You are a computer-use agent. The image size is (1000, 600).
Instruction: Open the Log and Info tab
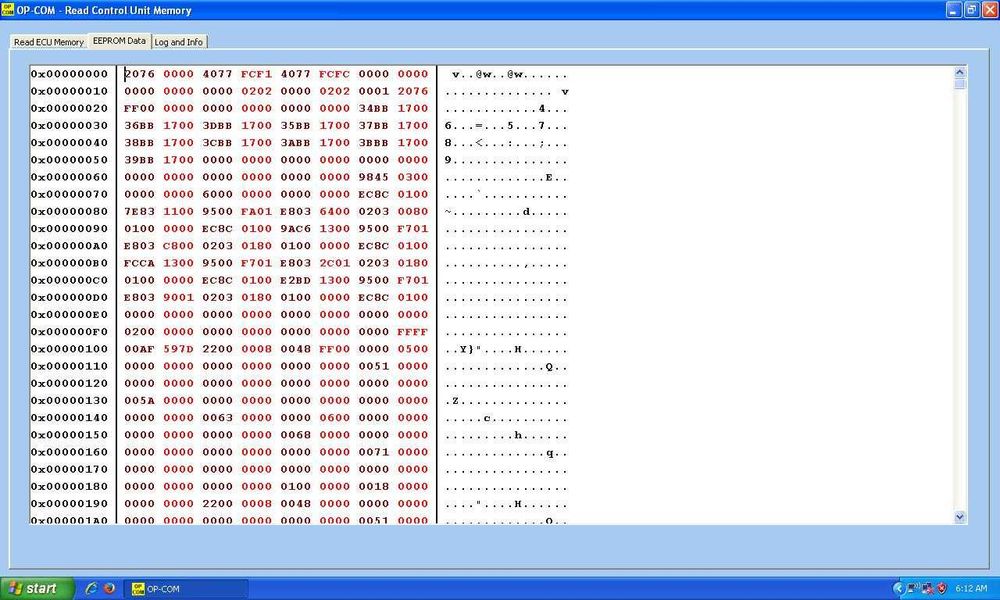[179, 41]
